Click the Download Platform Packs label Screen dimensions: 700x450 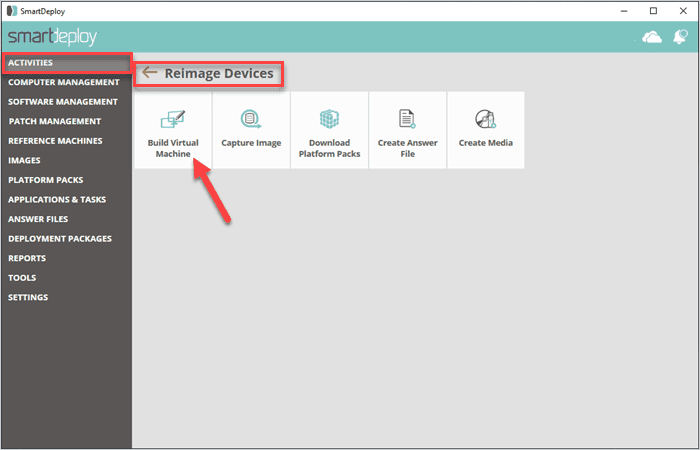click(329, 148)
